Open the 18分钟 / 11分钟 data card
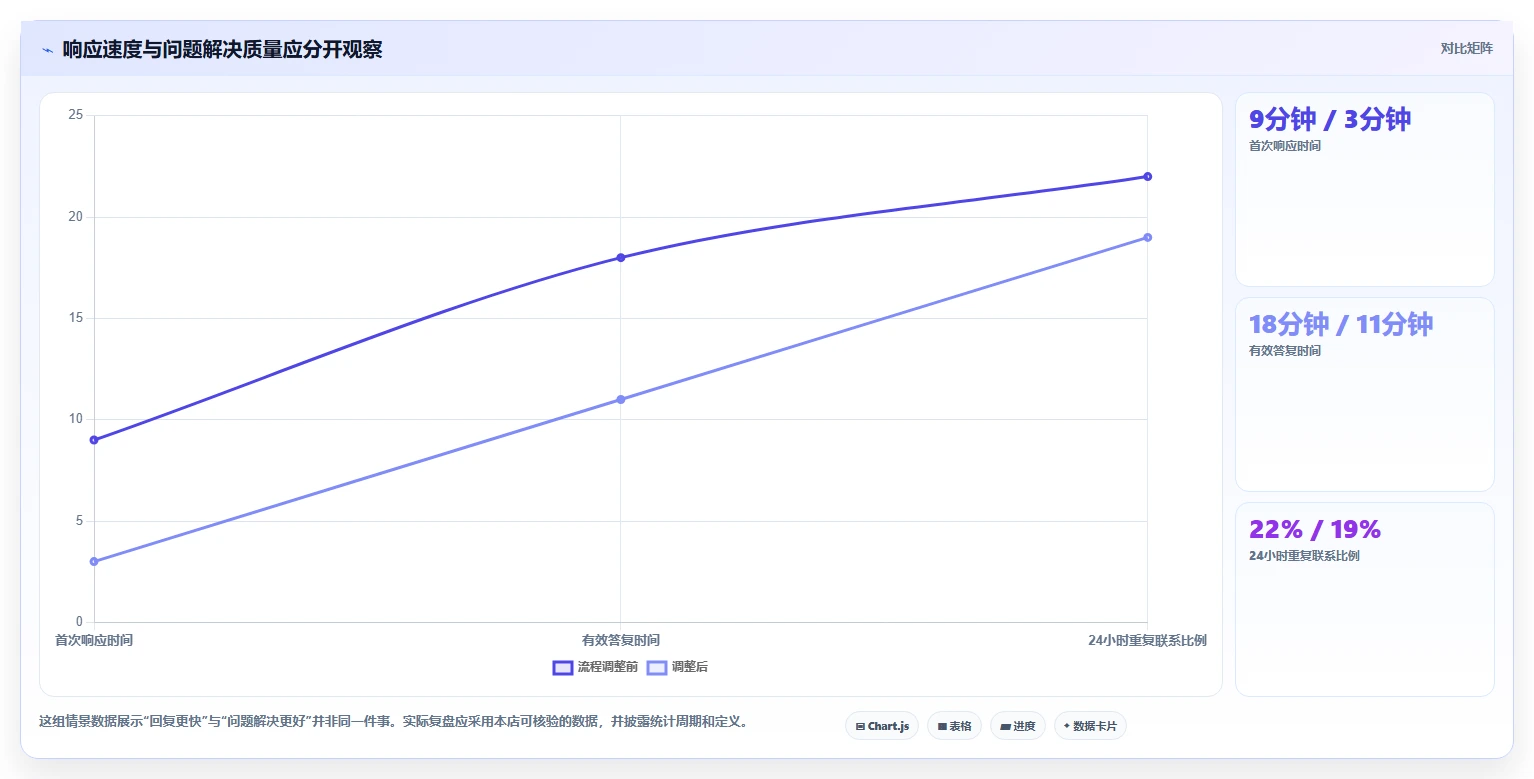The image size is (1534, 779). [x=1365, y=394]
